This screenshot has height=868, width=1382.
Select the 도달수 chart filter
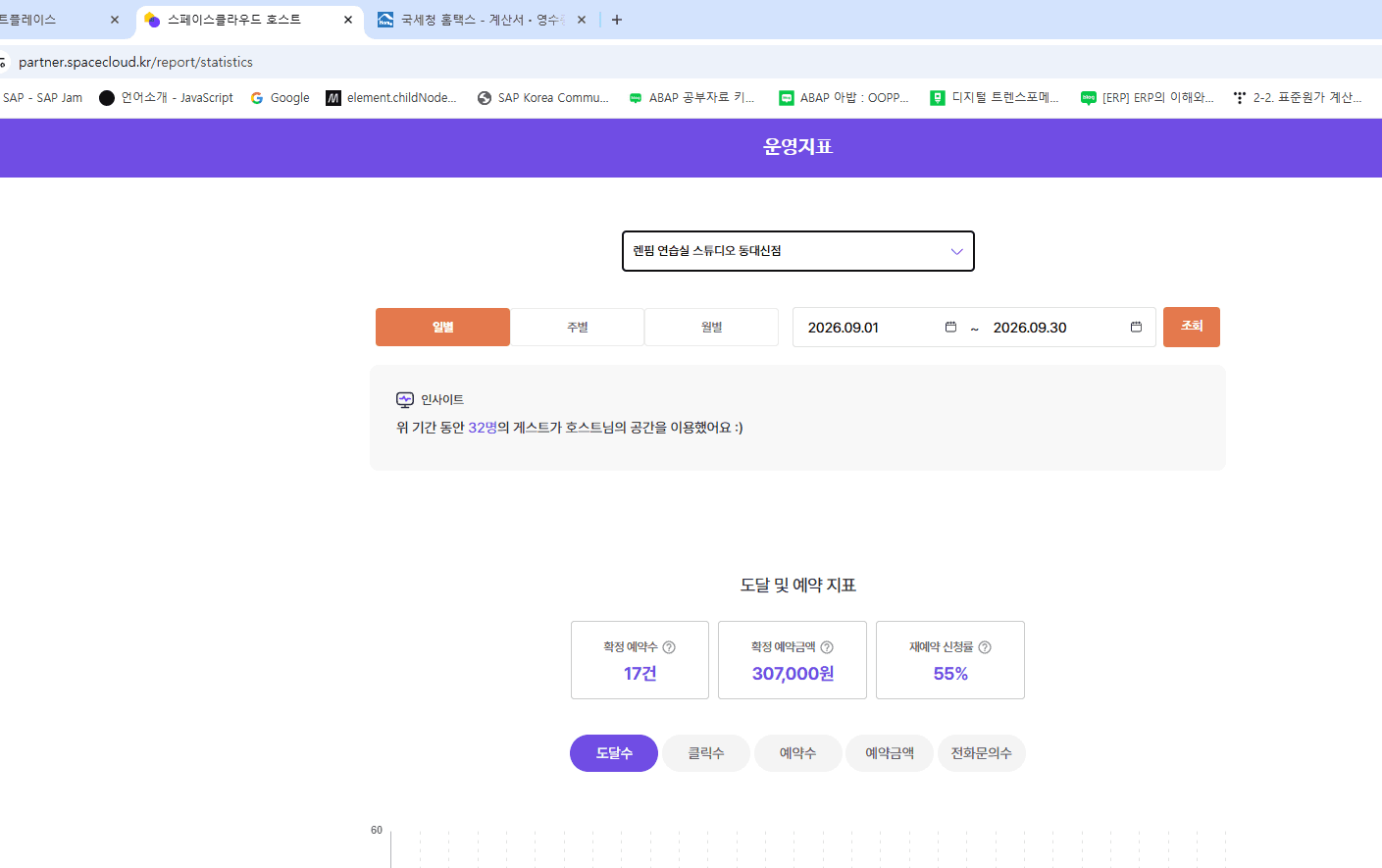tap(614, 753)
